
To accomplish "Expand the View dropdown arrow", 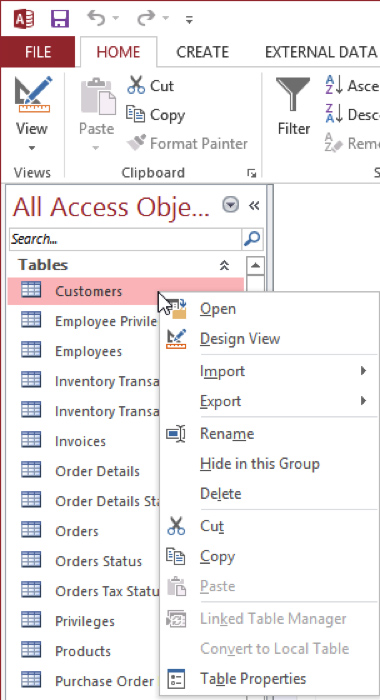I will [x=32, y=148].
